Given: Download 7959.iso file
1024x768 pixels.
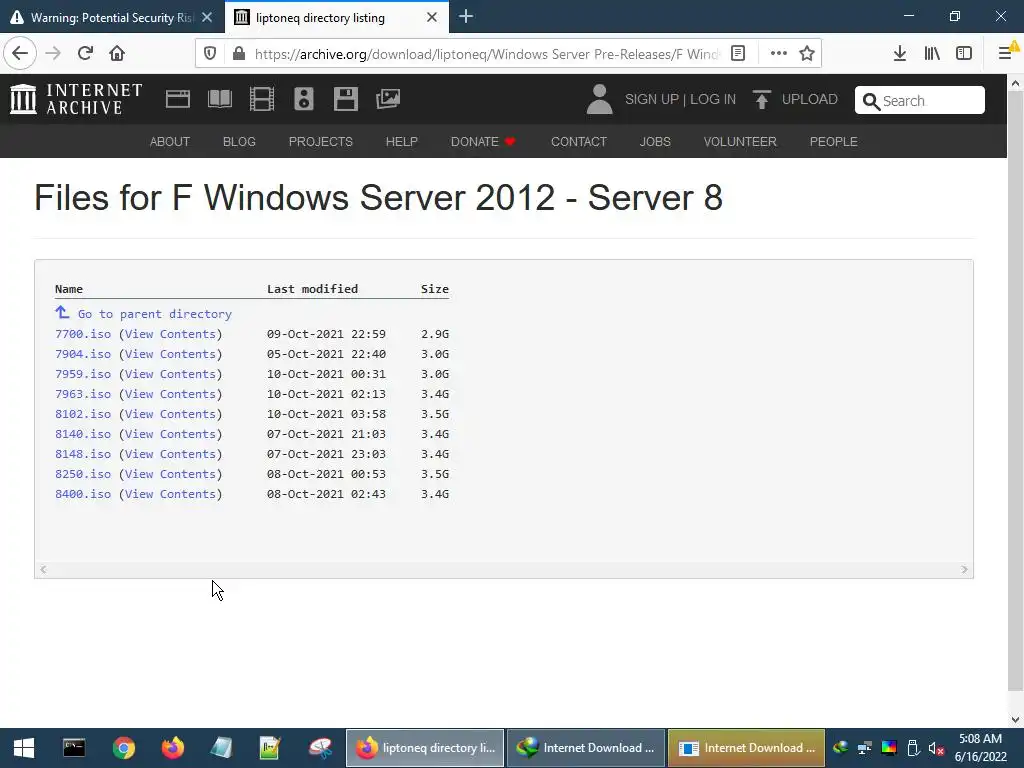Looking at the screenshot, I should (83, 374).
